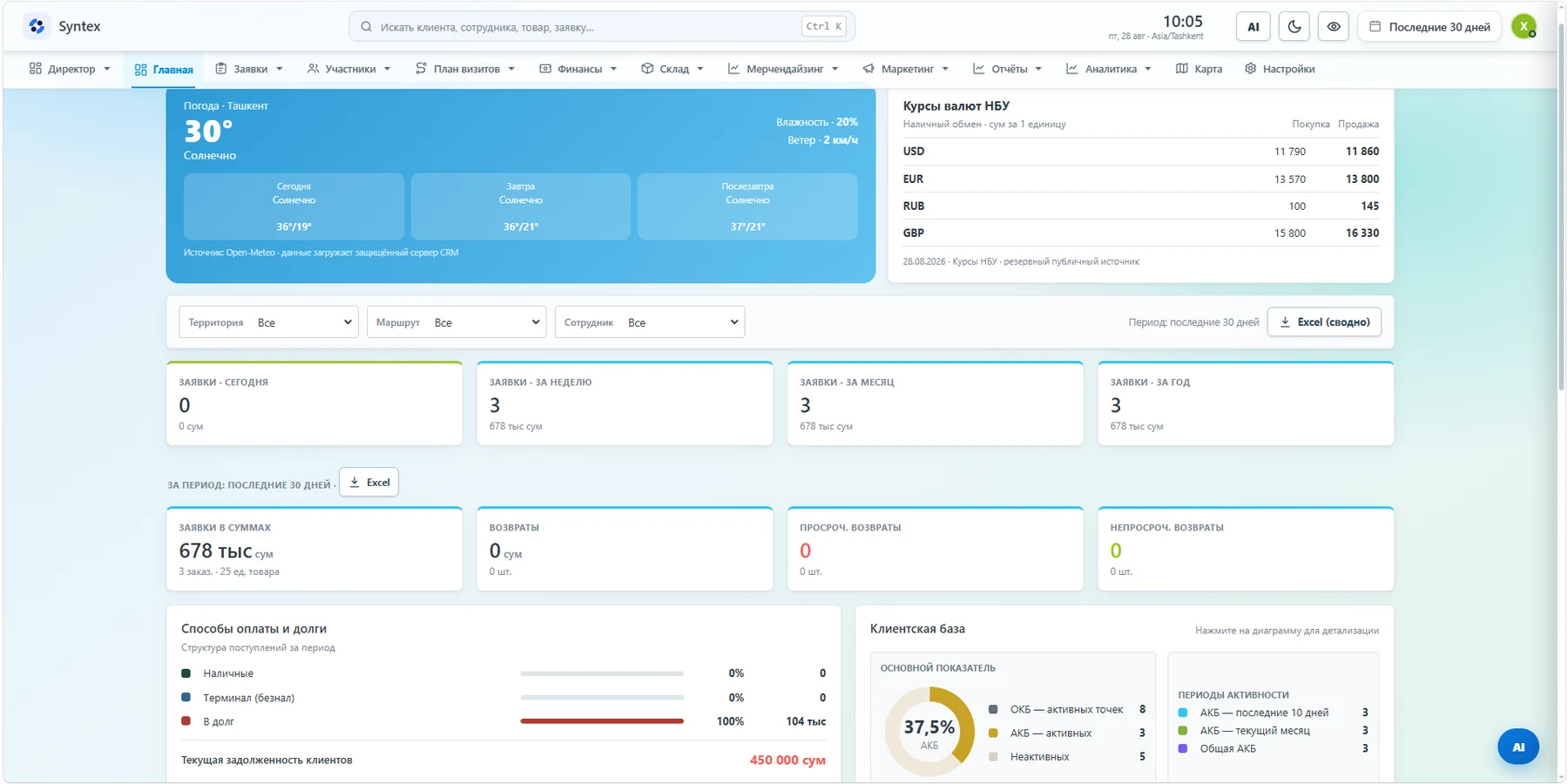1568x784 pixels.
Task: Click the Сегодня weather forecast tile
Action: 294,206
